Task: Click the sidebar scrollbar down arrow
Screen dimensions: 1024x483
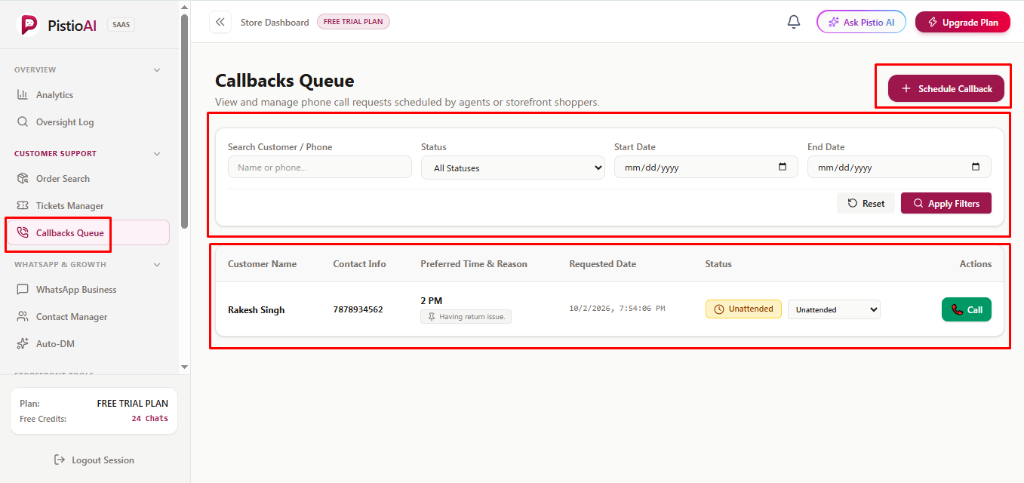Action: click(x=184, y=367)
